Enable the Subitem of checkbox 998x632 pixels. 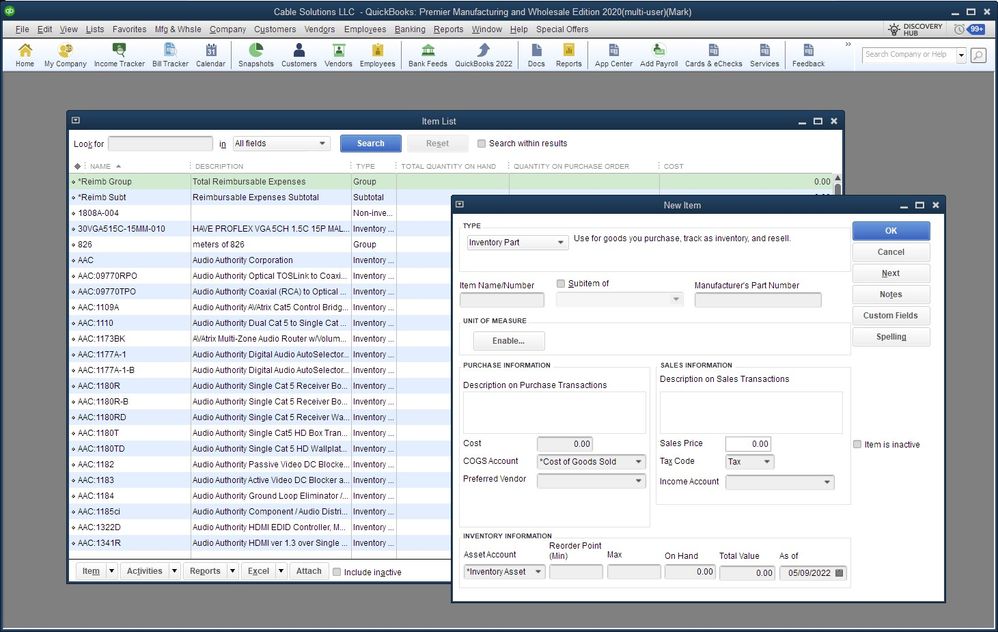coord(561,284)
